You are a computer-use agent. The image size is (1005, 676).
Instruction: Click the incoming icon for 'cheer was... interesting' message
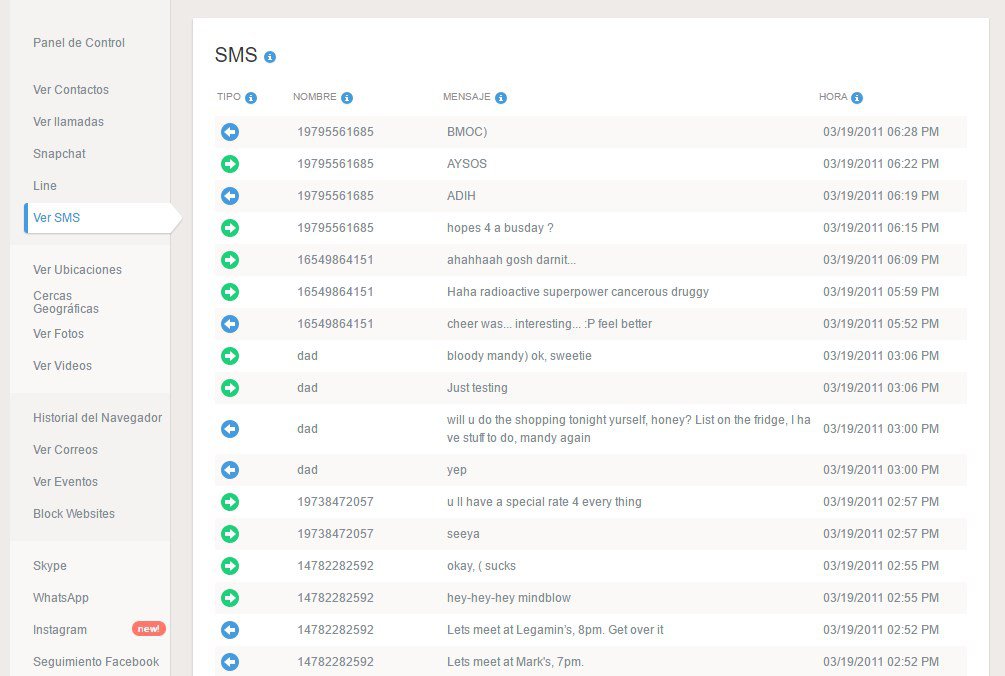pyautogui.click(x=230, y=324)
